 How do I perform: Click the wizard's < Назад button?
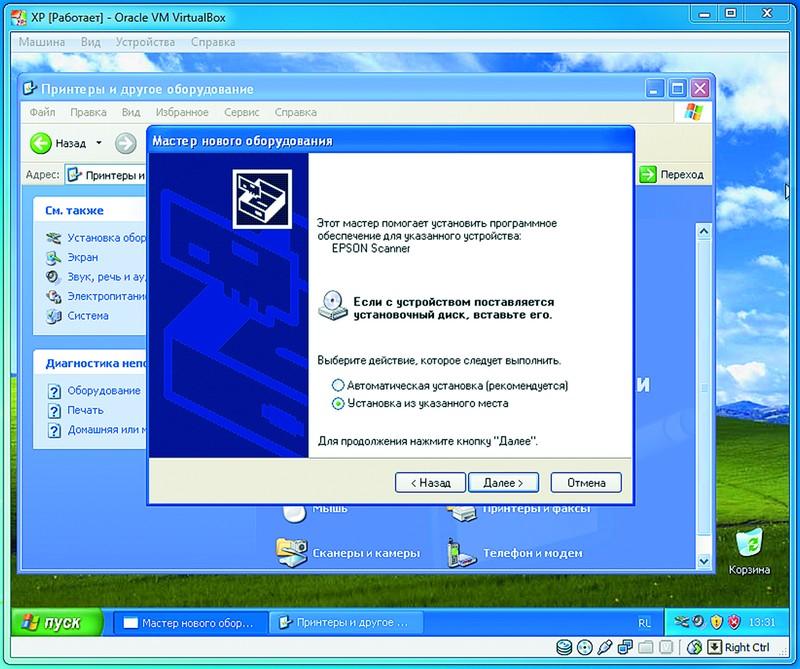click(431, 483)
